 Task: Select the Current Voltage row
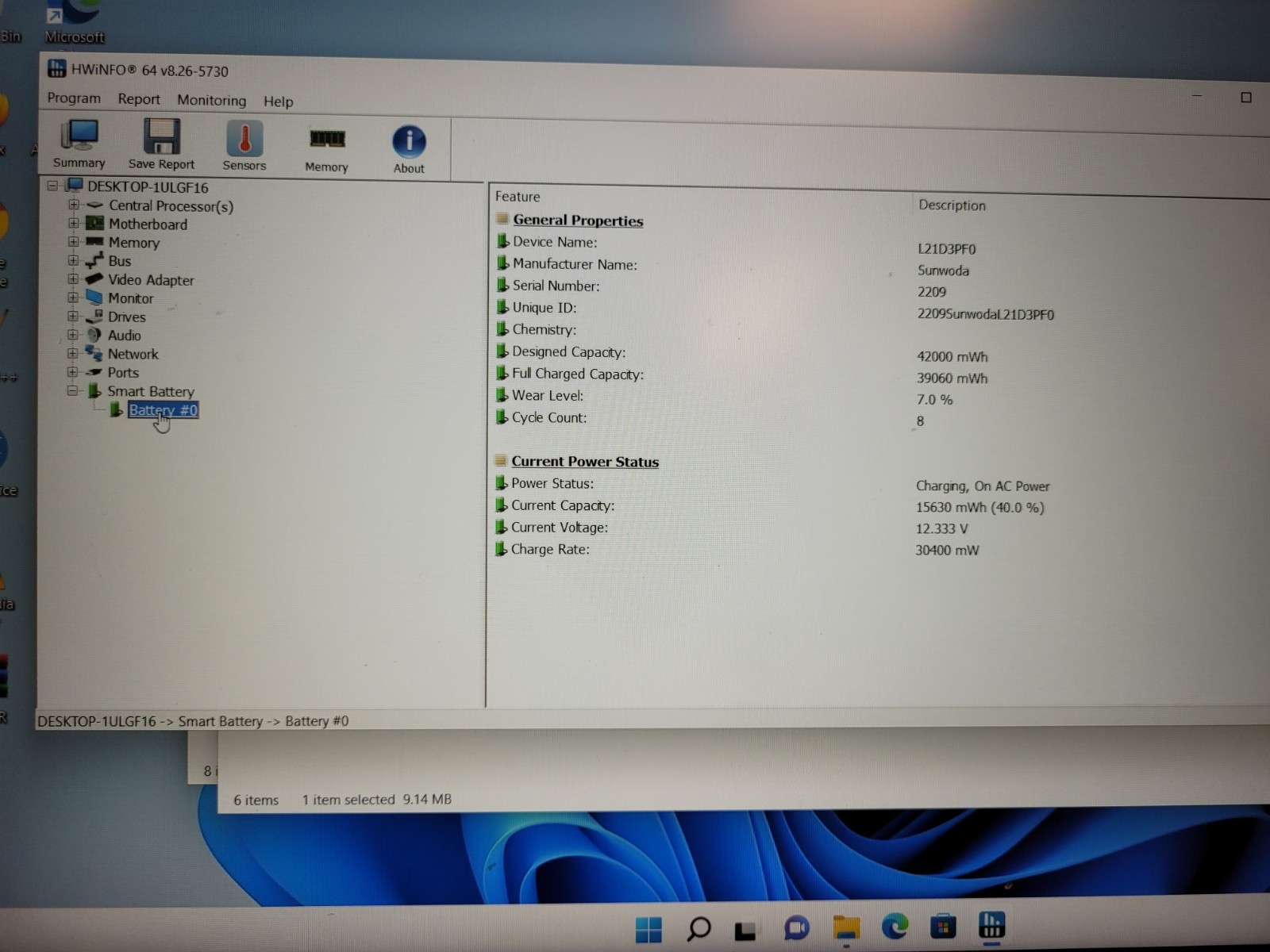click(x=731, y=528)
